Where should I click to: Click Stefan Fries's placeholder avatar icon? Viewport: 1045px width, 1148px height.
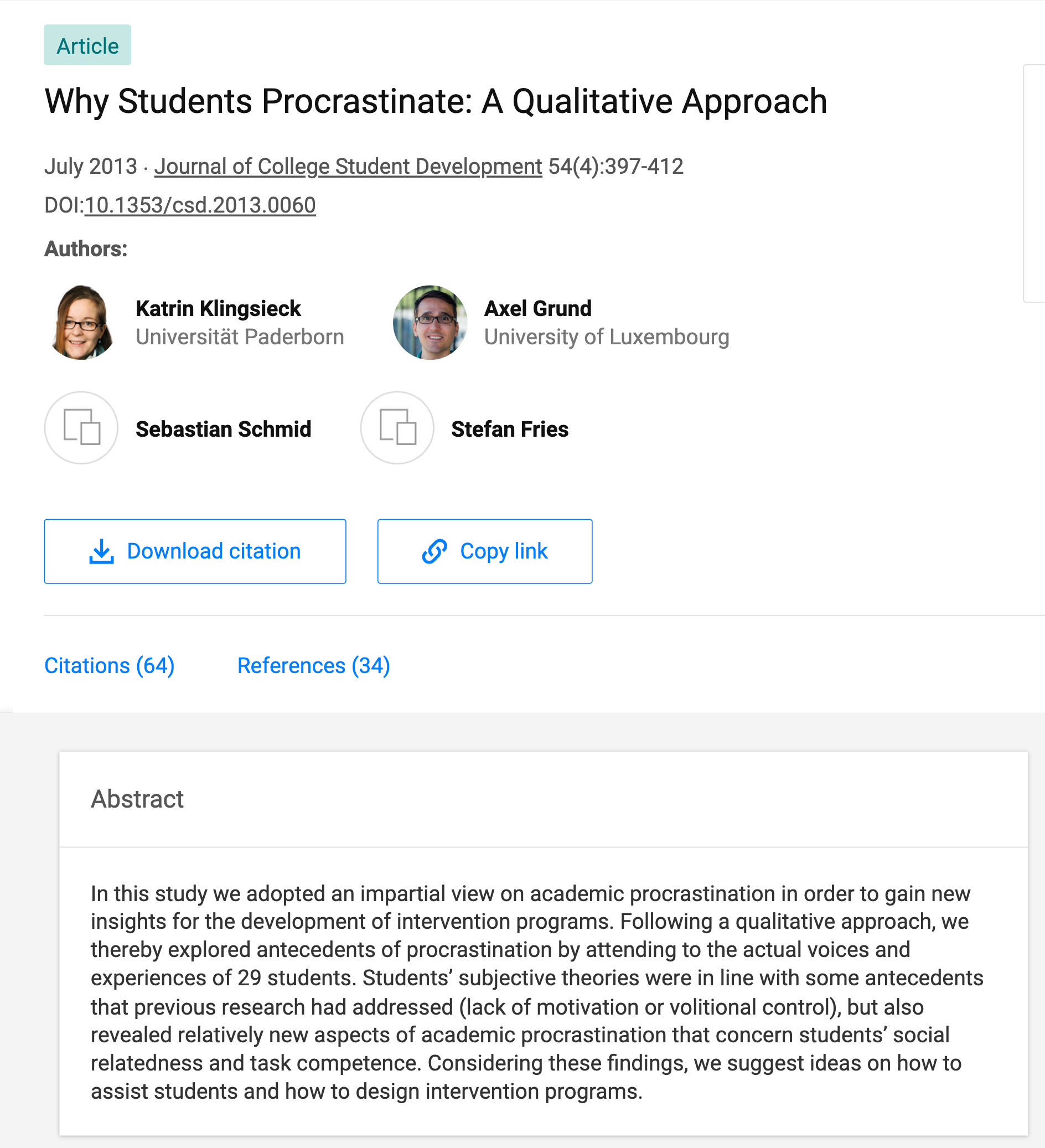[397, 428]
